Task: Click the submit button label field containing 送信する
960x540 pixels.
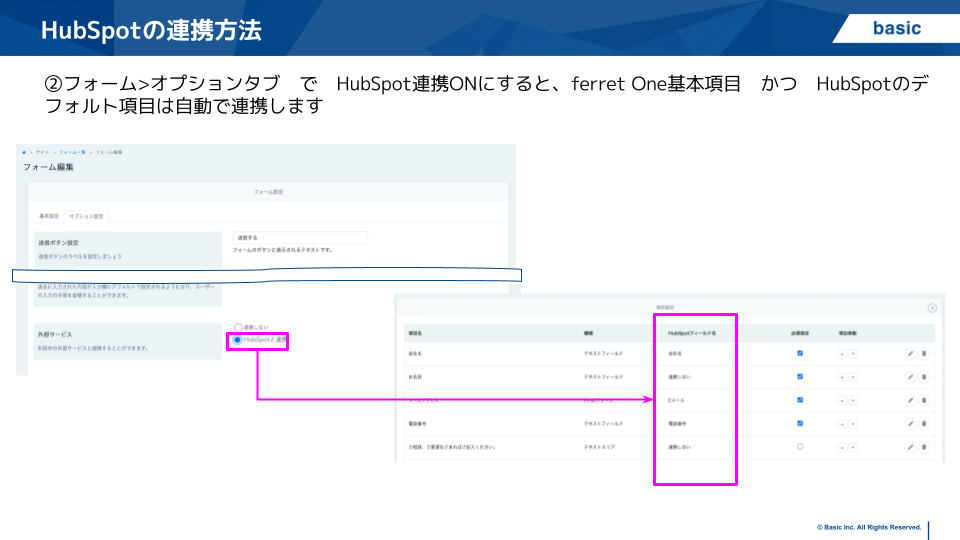Action: [x=299, y=238]
